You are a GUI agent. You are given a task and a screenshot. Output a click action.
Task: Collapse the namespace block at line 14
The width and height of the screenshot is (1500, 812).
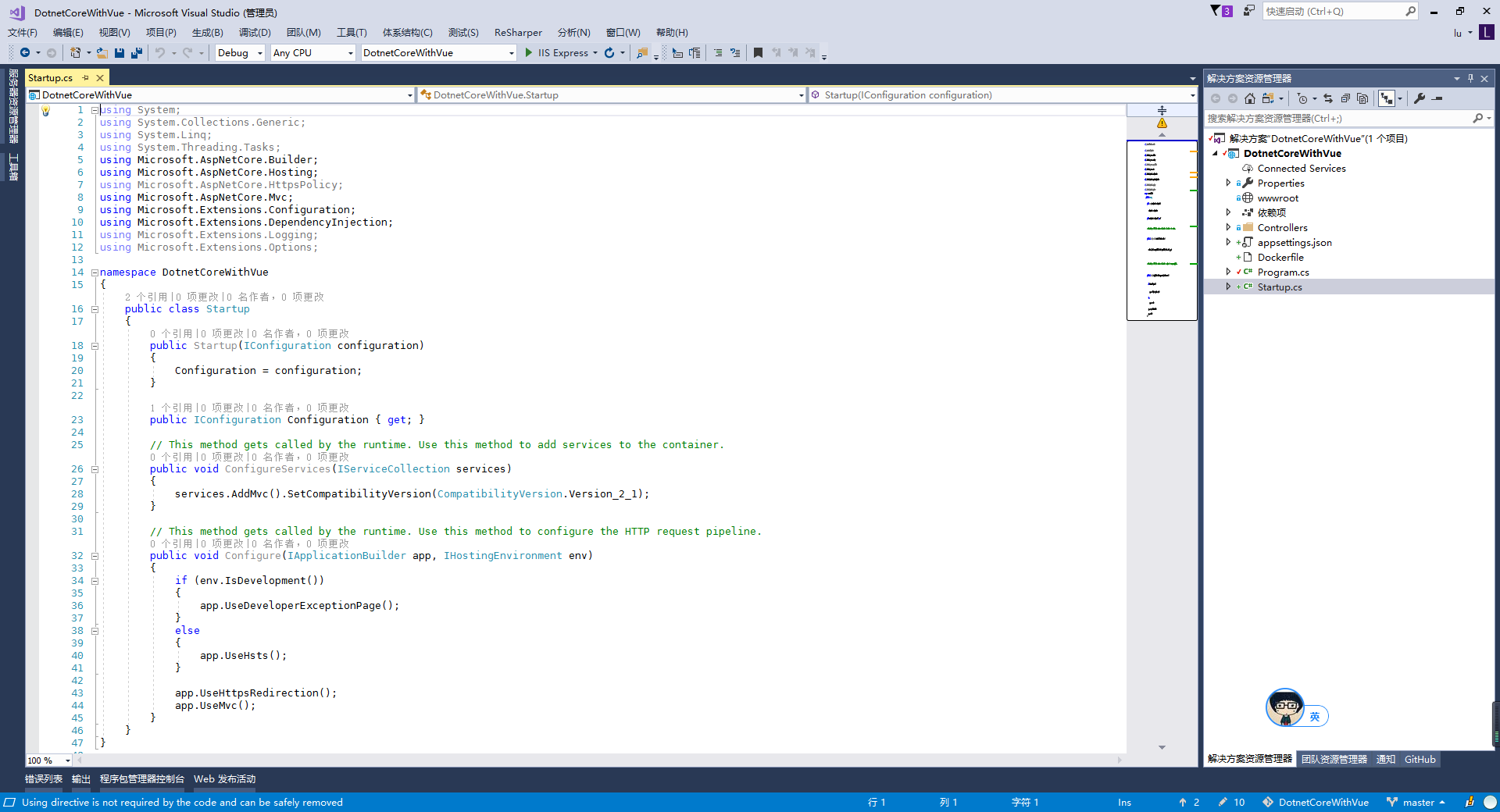pyautogui.click(x=95, y=272)
